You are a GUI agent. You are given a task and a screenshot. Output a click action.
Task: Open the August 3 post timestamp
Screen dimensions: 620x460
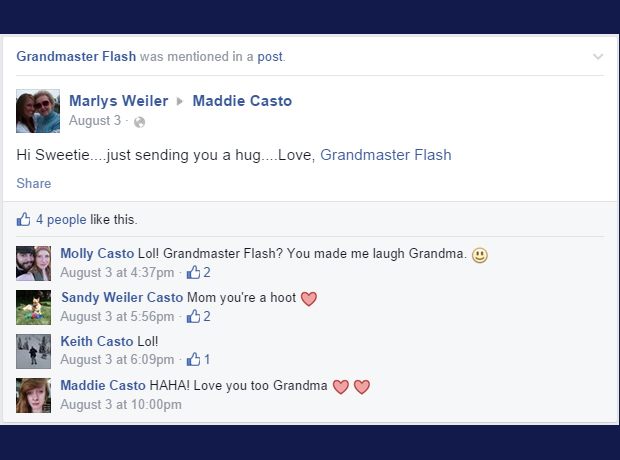(x=95, y=120)
